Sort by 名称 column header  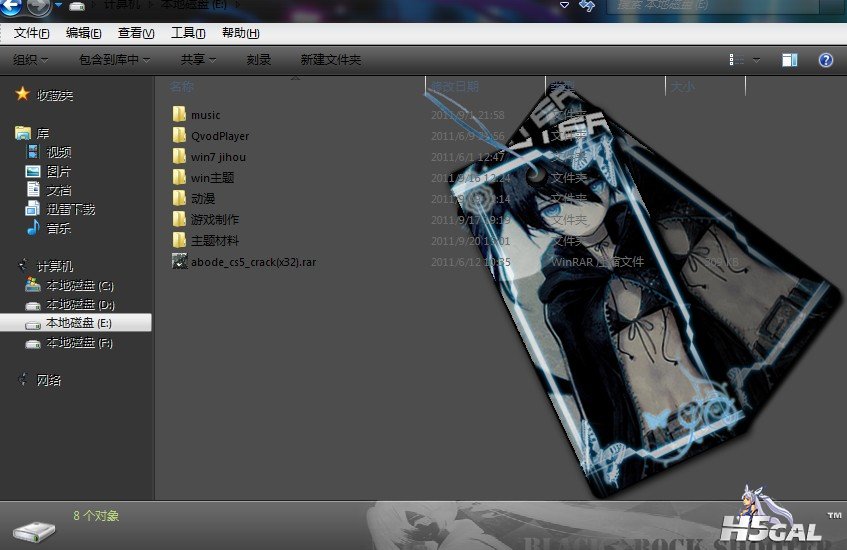pos(182,86)
